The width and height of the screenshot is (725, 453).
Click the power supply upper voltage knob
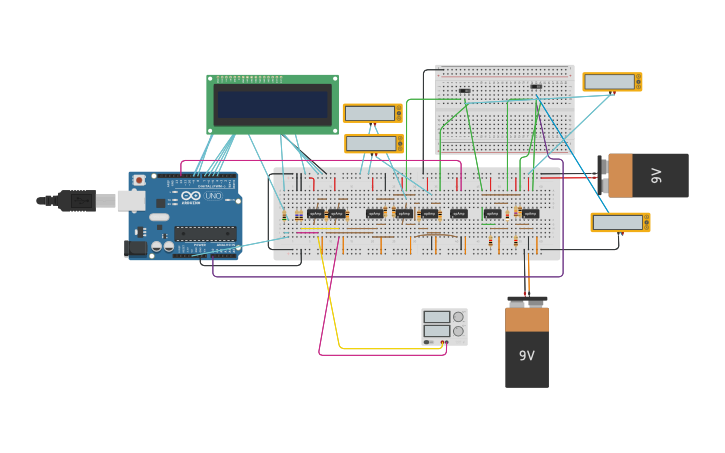pos(458,317)
